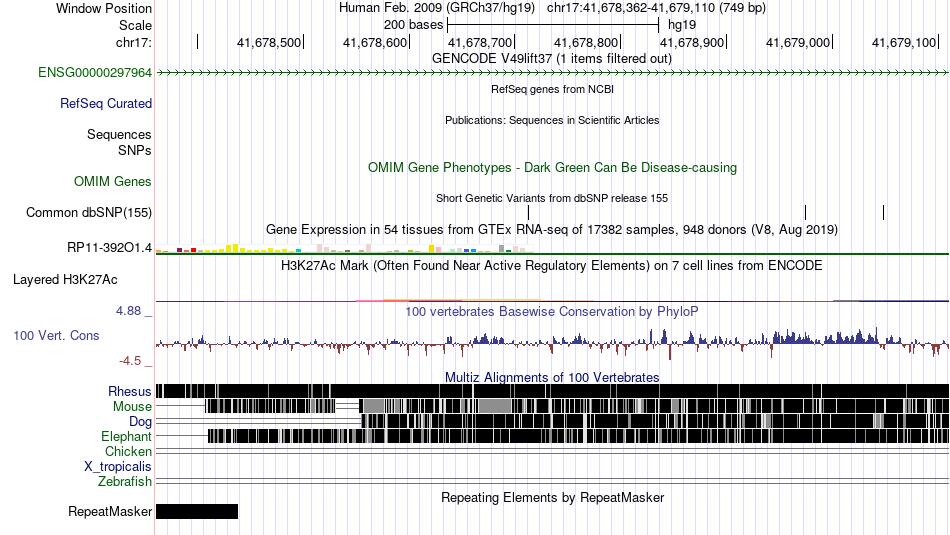Click the Gene Expression in 54 tissues title
The width and height of the screenshot is (950, 535).
[x=552, y=230]
